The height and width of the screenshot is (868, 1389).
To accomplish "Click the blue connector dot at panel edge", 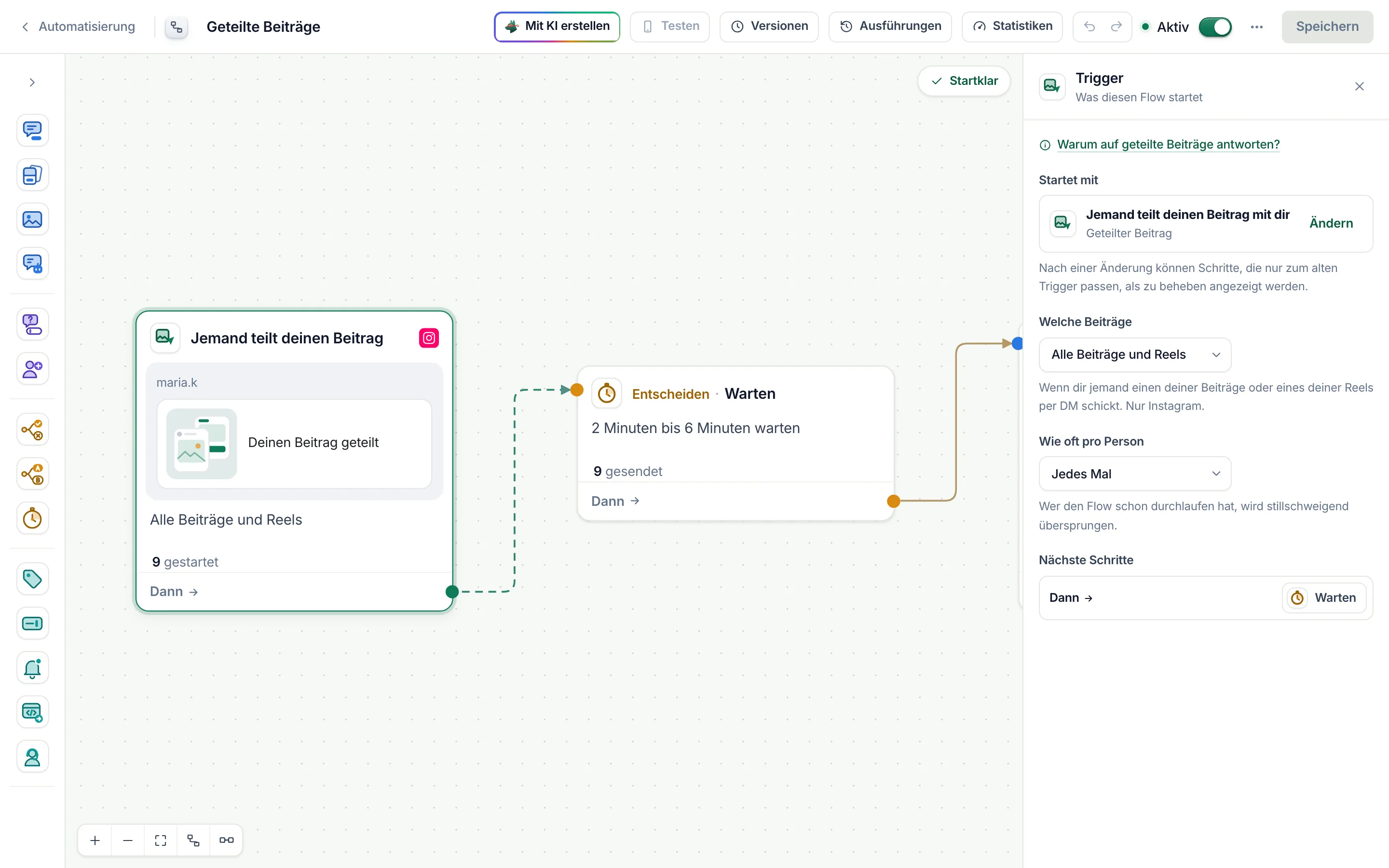I will pos(1018,343).
